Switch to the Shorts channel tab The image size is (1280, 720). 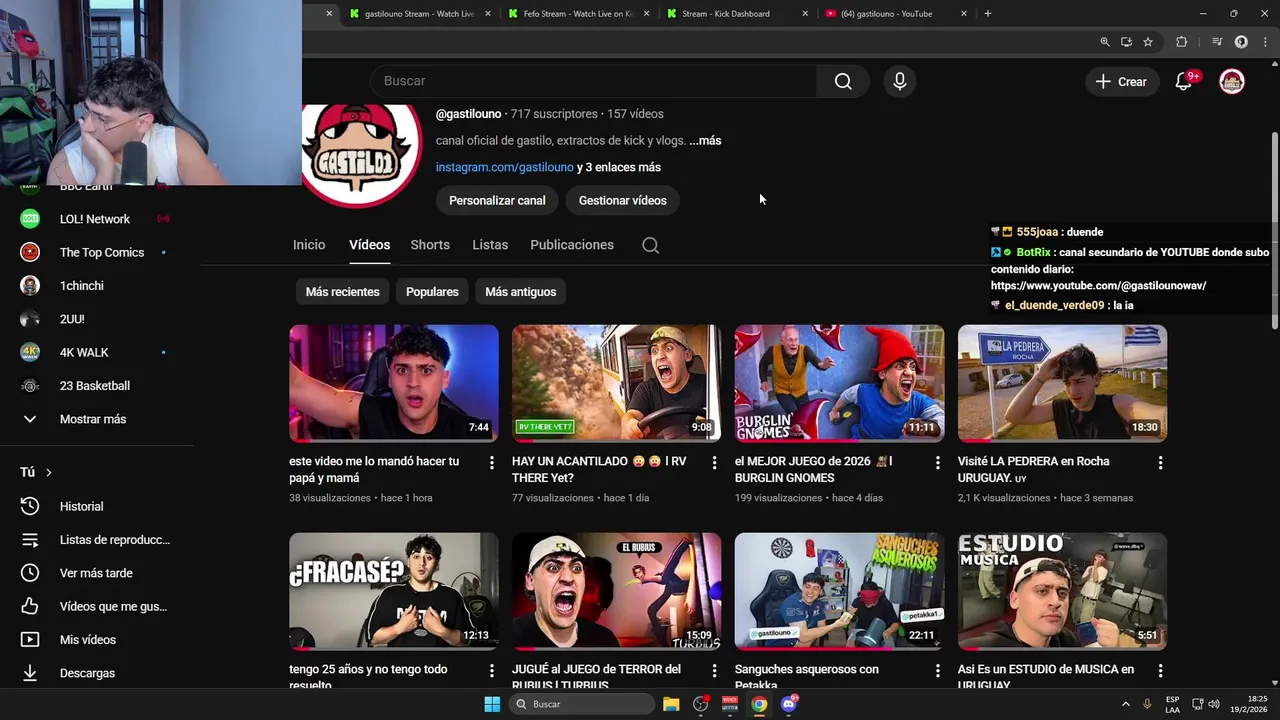coord(430,245)
